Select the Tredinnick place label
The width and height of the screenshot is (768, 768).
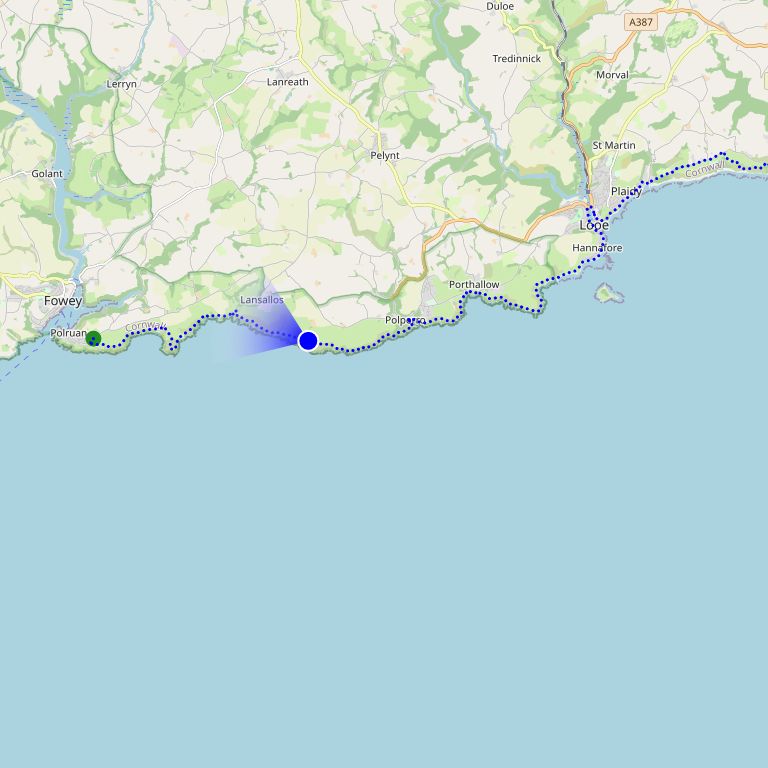click(517, 59)
